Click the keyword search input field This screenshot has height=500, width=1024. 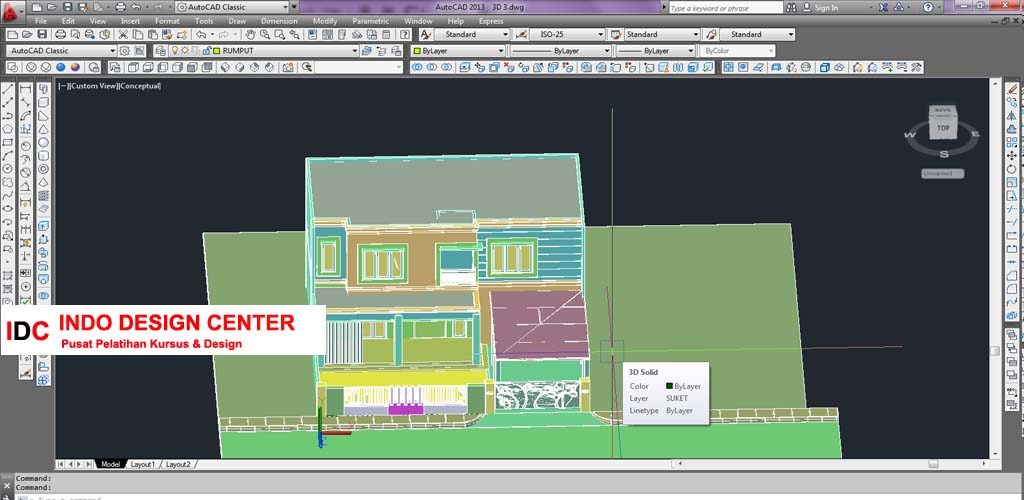pyautogui.click(x=725, y=8)
